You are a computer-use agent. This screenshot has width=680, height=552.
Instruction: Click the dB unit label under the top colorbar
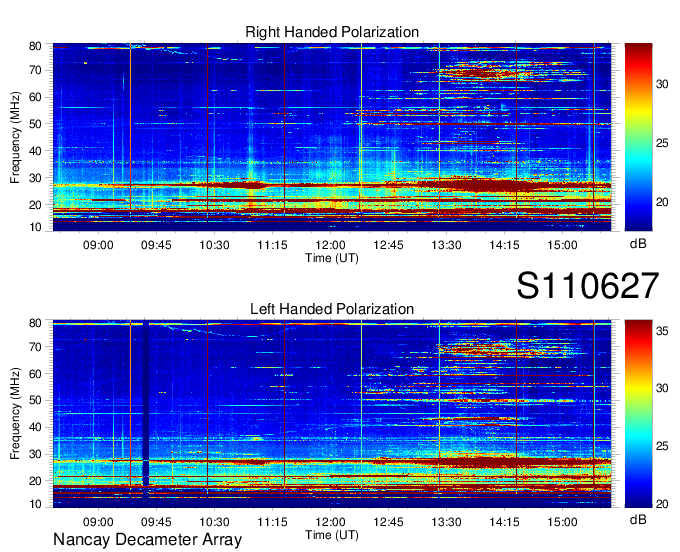(638, 244)
